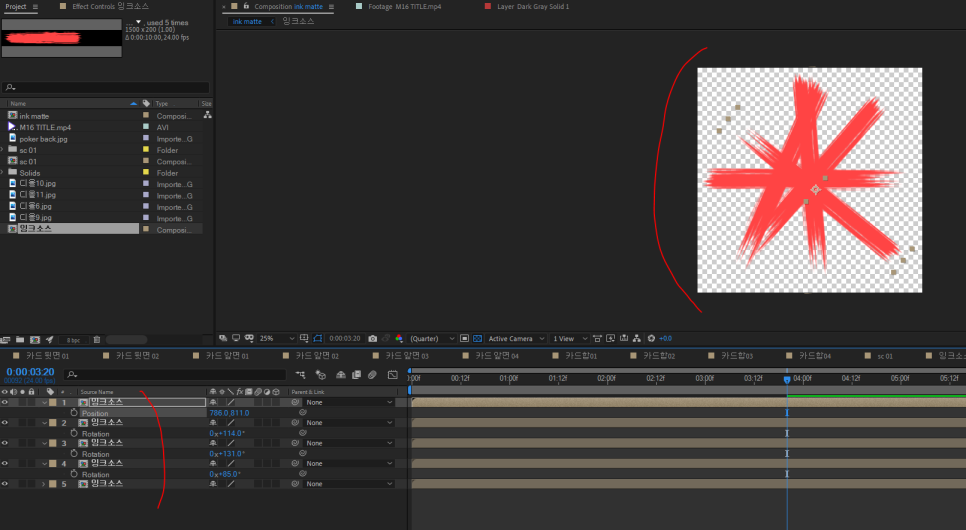Open the composition flowchart icon in viewer bar
Image resolution: width=966 pixels, height=530 pixels.
point(636,338)
